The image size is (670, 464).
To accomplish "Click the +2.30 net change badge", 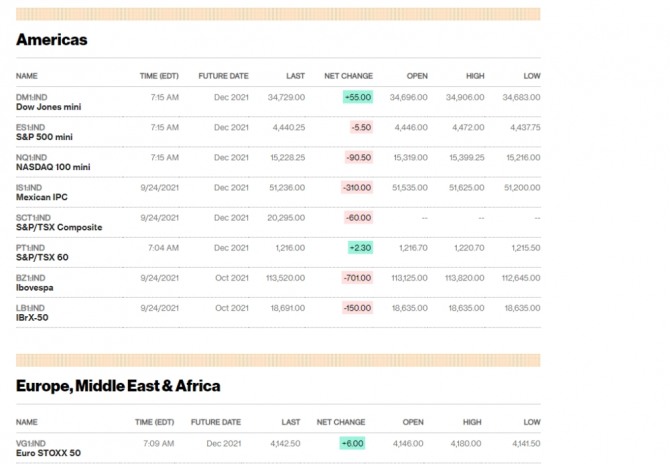I will [x=359, y=248].
